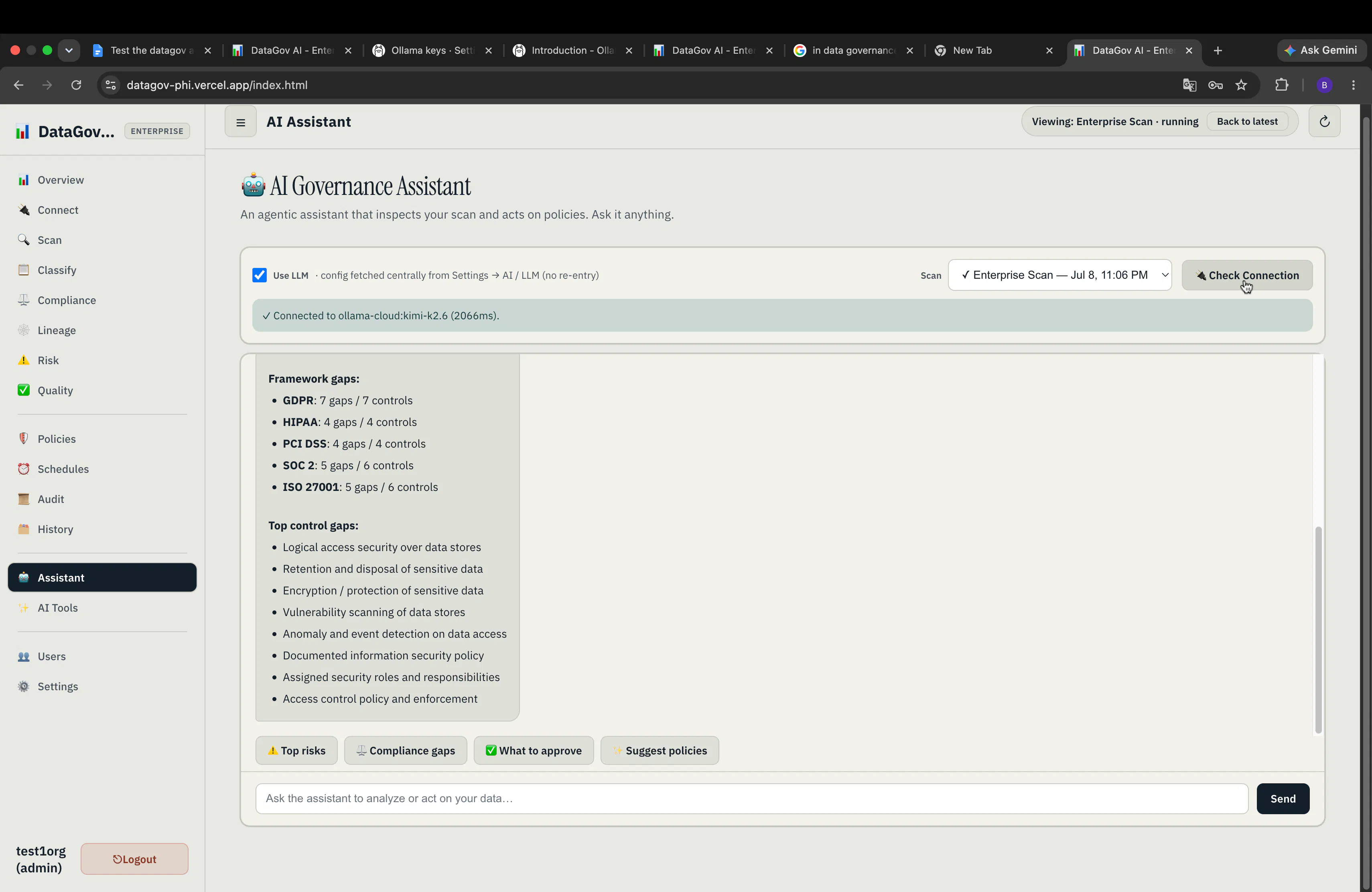Reload the browser page
This screenshot has width=1372, height=892.
(x=75, y=85)
